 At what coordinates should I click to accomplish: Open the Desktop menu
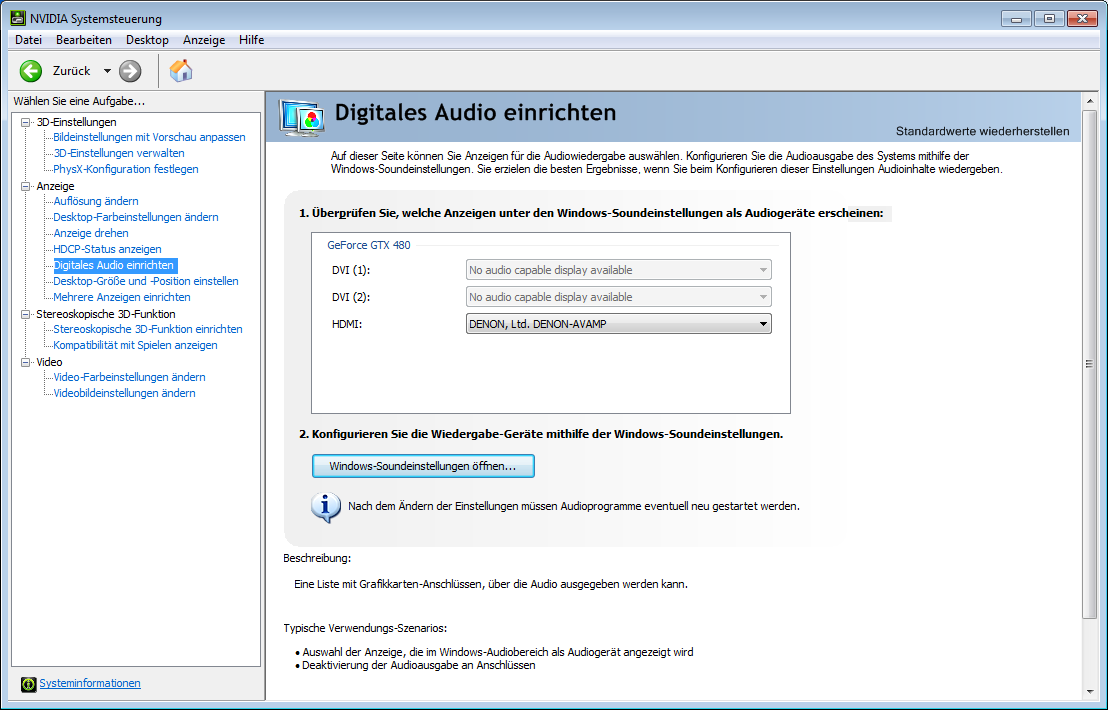click(147, 40)
